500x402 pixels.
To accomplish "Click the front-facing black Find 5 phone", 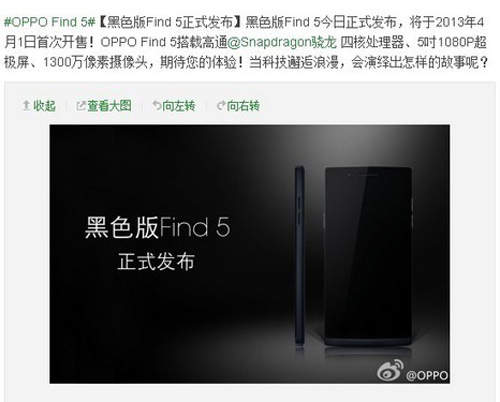I will (x=368, y=256).
